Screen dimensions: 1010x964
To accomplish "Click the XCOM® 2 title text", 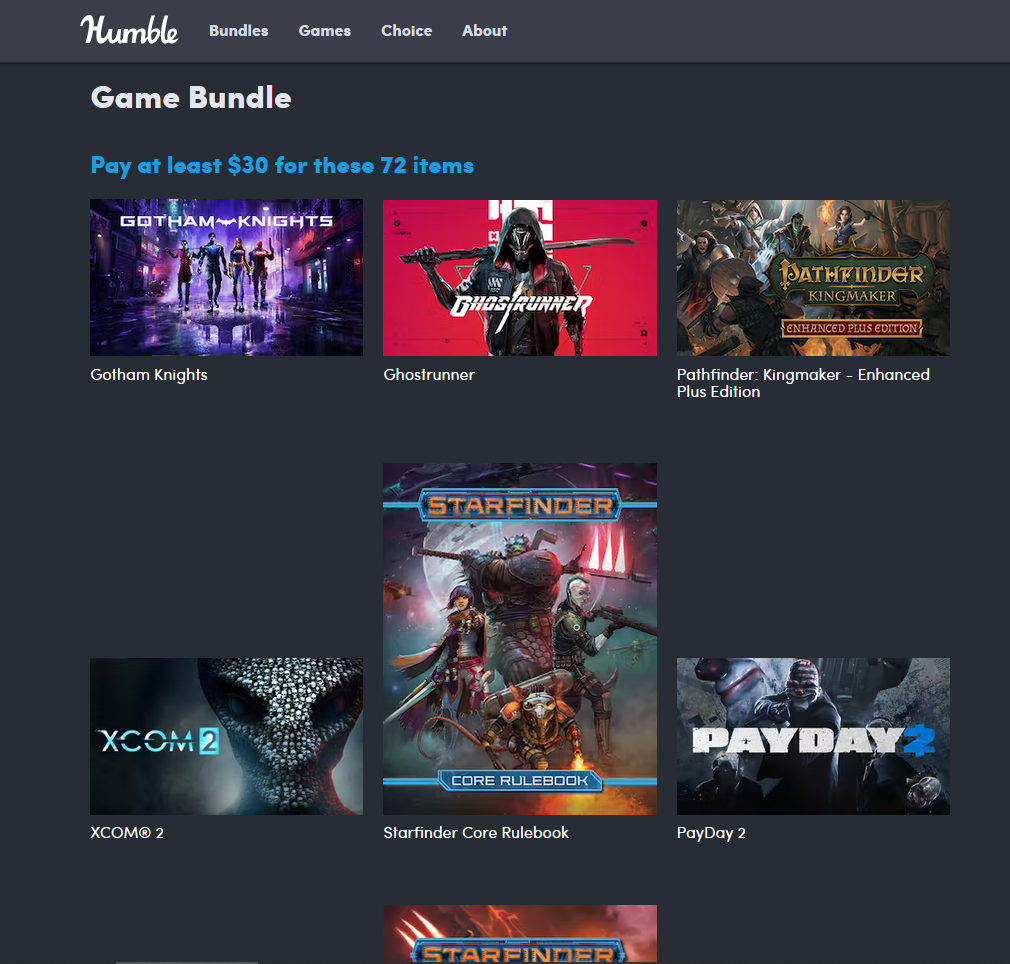I will (x=127, y=833).
